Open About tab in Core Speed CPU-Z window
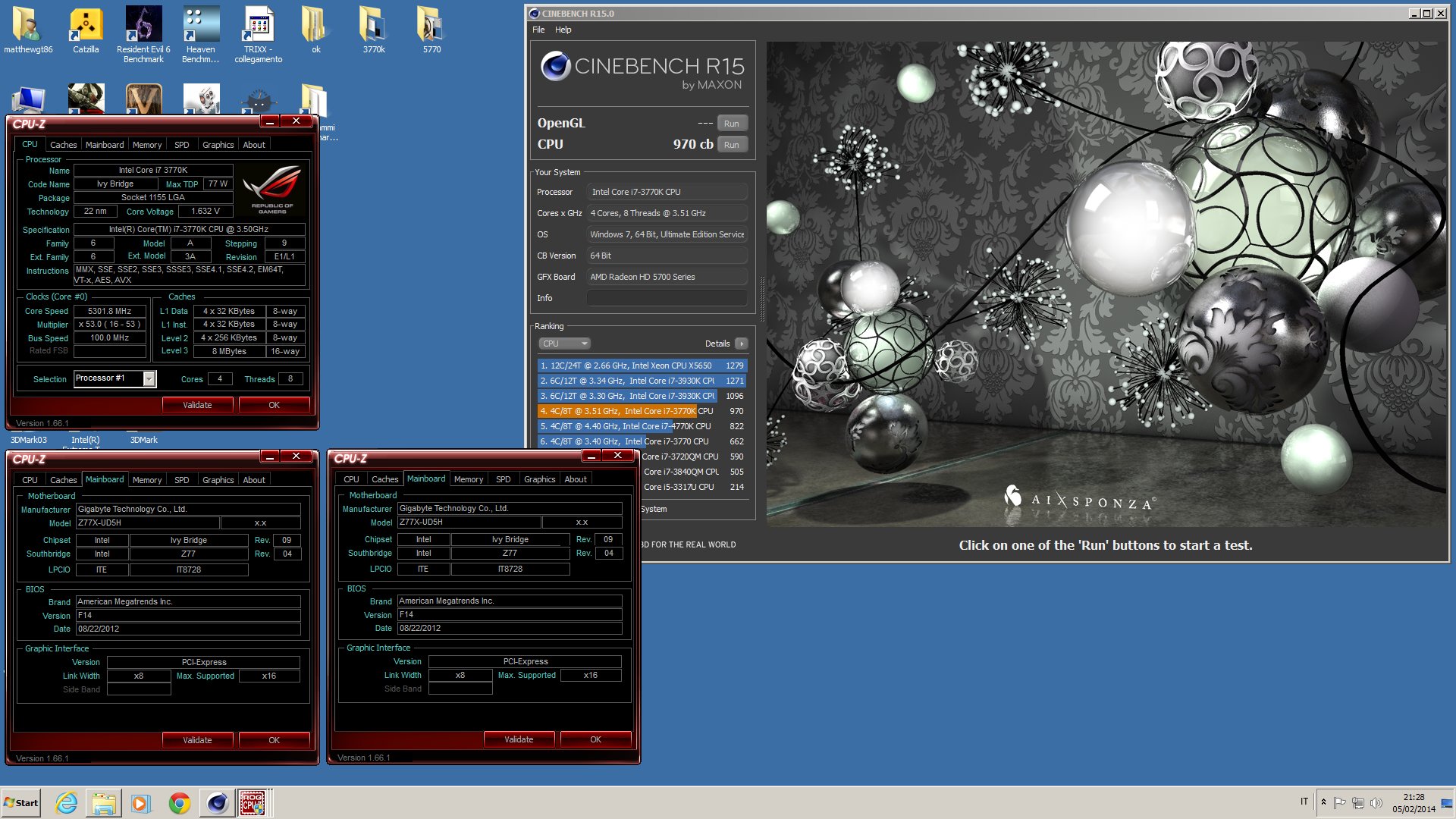Viewport: 1456px width, 819px height. pyautogui.click(x=254, y=145)
